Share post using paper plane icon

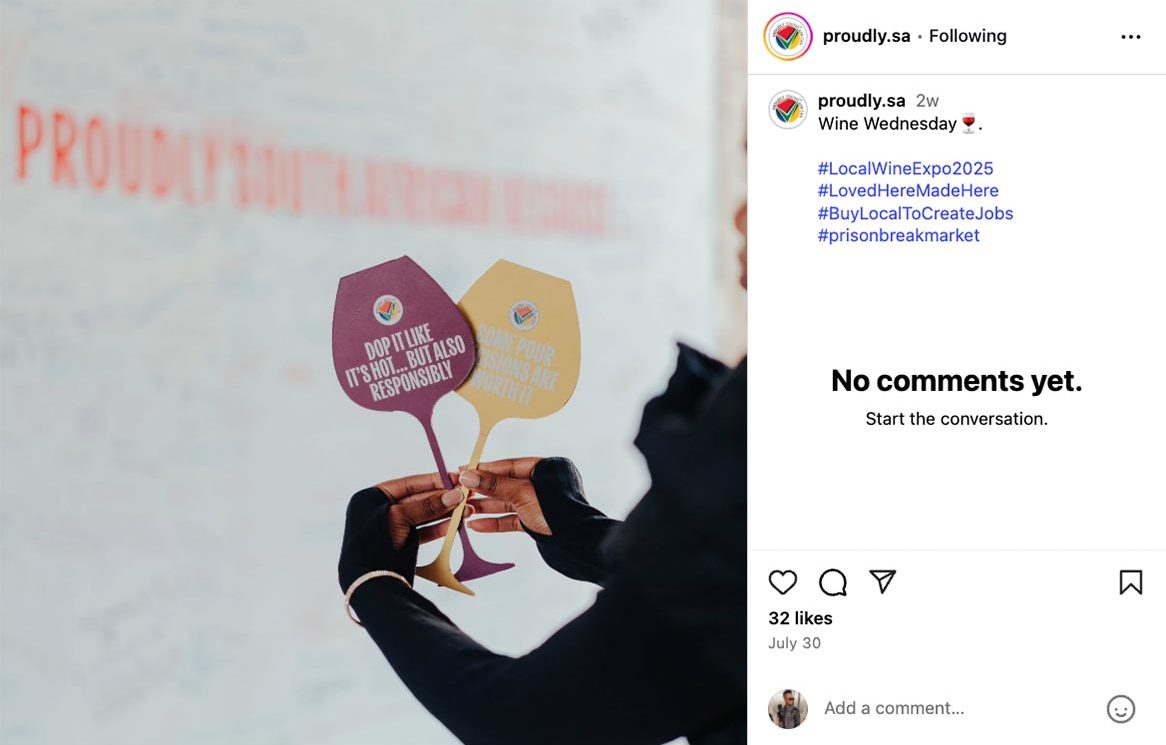883,581
